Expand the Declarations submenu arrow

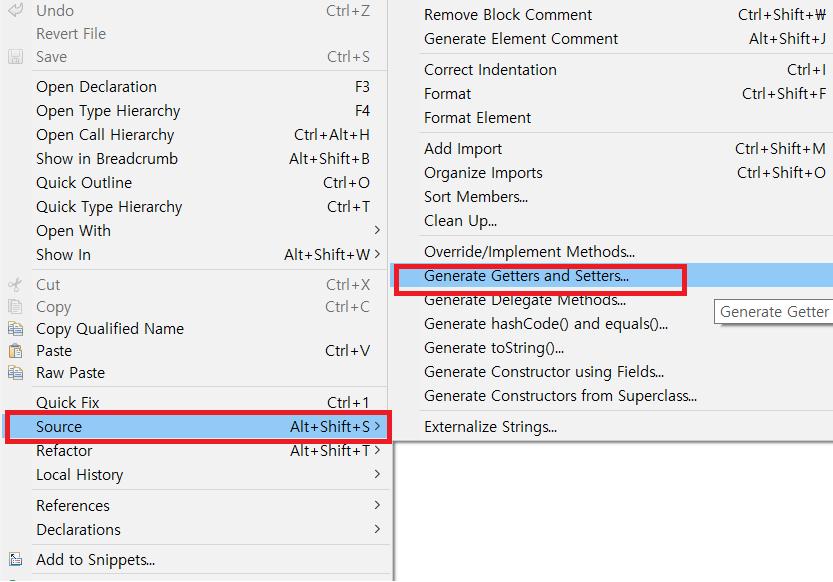click(x=377, y=529)
